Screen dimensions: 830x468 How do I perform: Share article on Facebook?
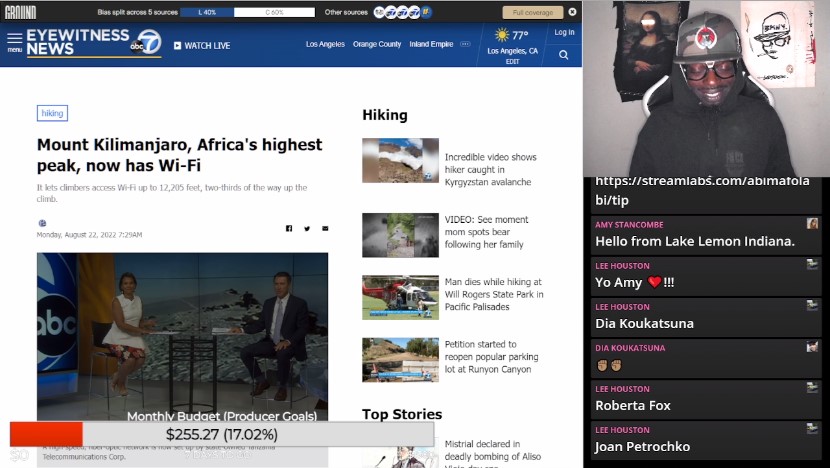pyautogui.click(x=289, y=228)
